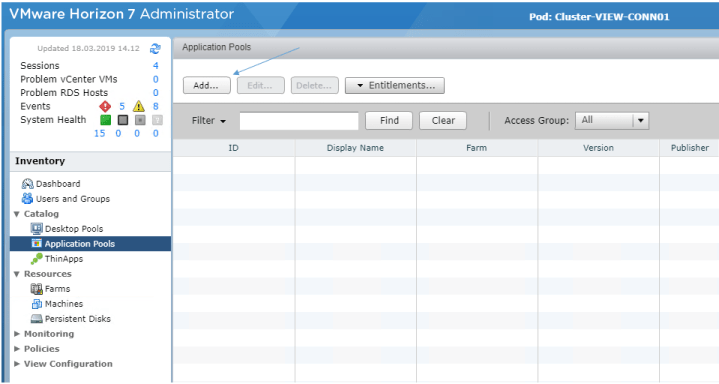Select Application Pools in the tree
The width and height of the screenshot is (719, 384).
[x=80, y=244]
